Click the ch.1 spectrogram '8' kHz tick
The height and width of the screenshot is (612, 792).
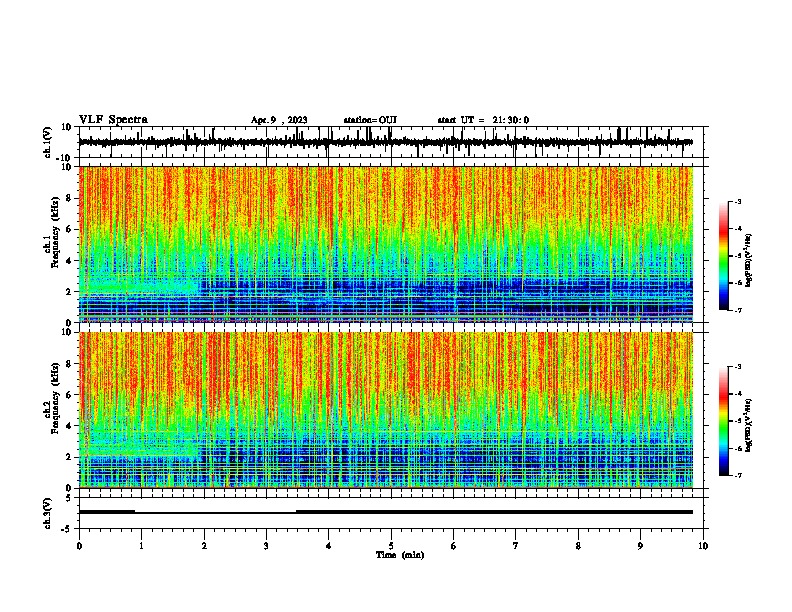tap(69, 198)
